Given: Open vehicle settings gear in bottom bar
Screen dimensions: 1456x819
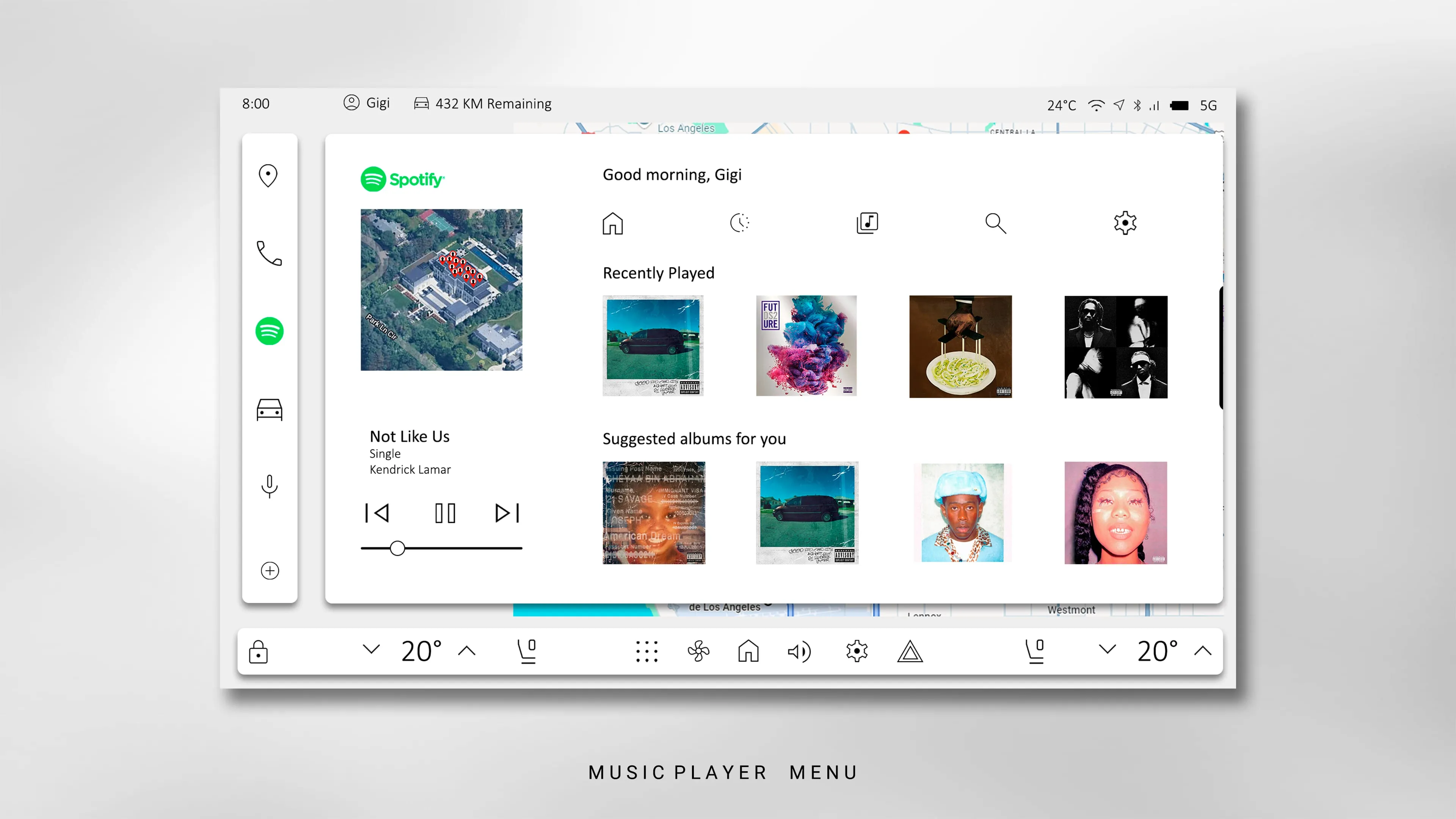Looking at the screenshot, I should pyautogui.click(x=857, y=651).
